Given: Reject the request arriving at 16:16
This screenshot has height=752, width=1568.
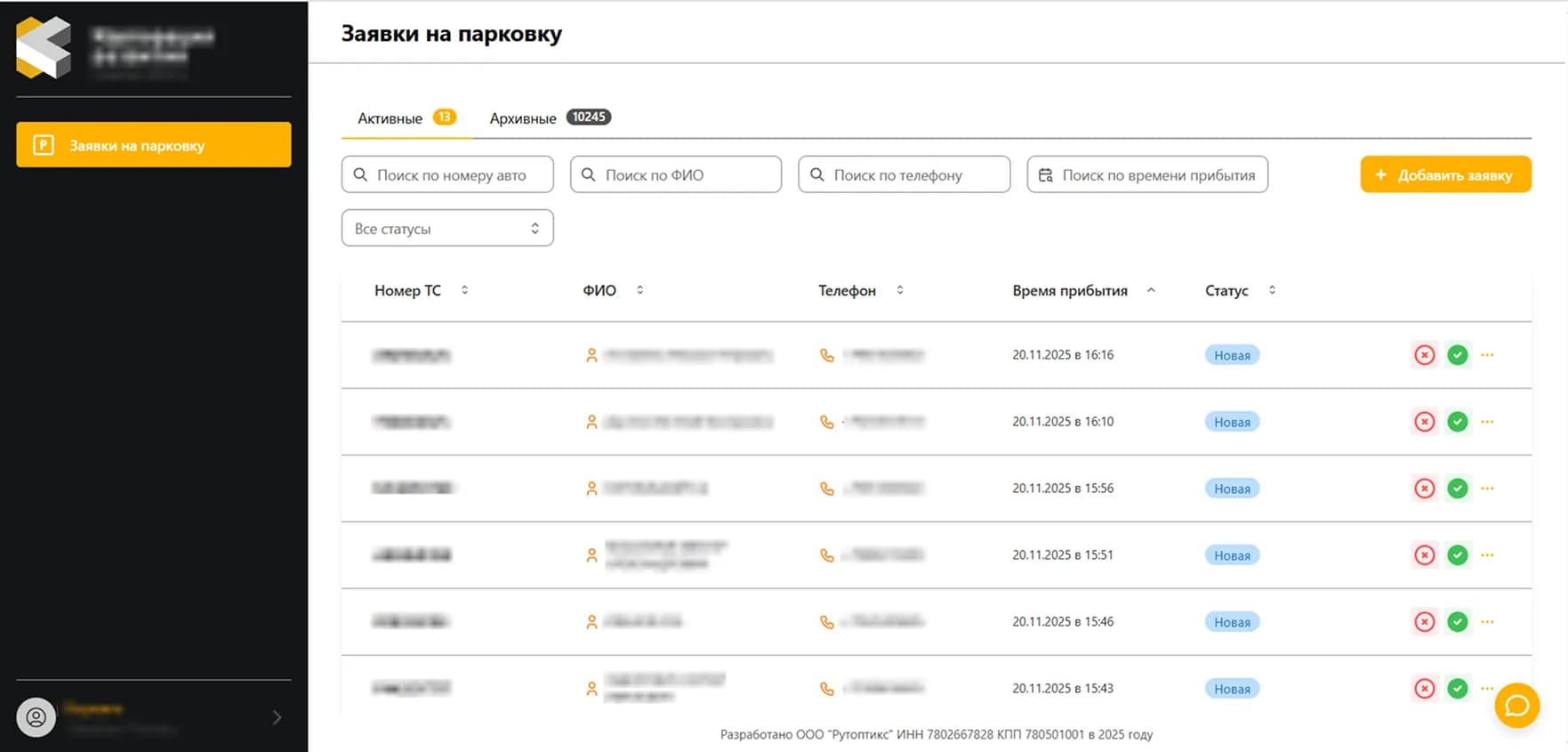Looking at the screenshot, I should pos(1424,355).
